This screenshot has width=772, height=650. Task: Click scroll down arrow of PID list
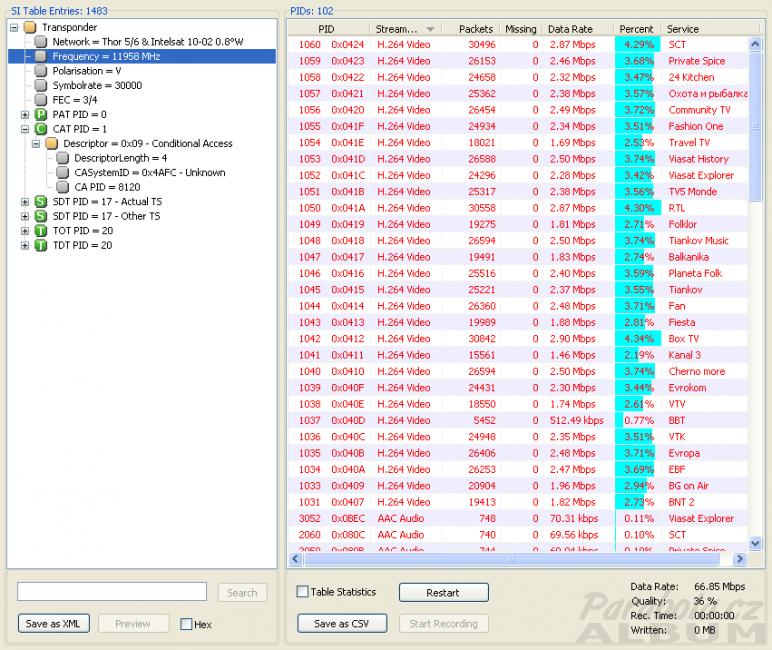click(x=755, y=543)
